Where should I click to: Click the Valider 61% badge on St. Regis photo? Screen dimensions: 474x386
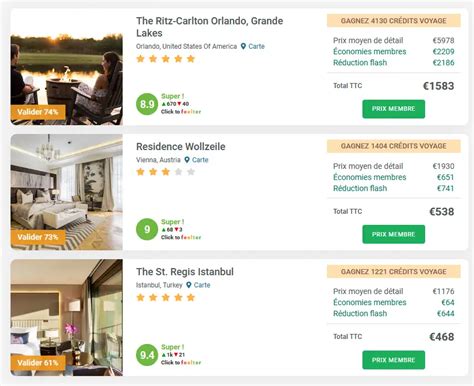[38, 363]
